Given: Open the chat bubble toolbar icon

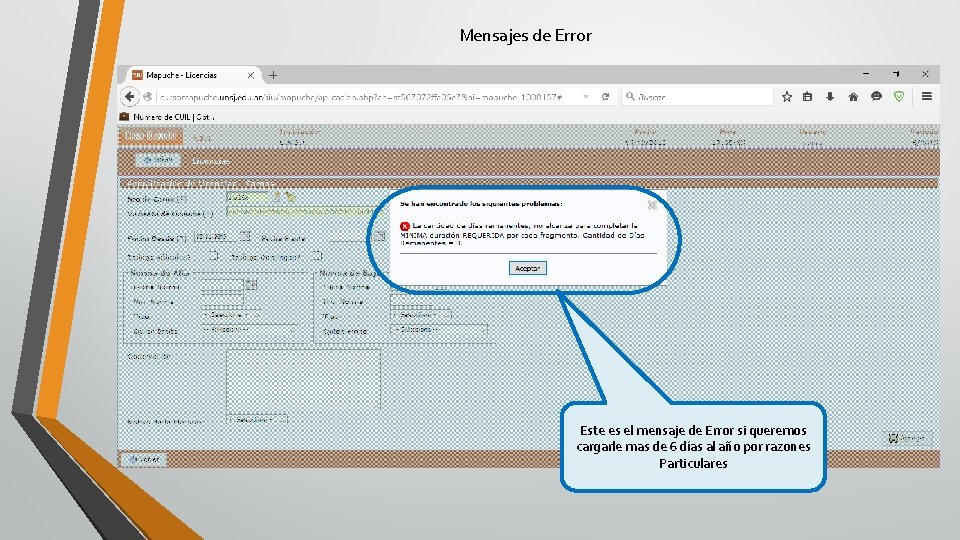Looking at the screenshot, I should coord(876,97).
